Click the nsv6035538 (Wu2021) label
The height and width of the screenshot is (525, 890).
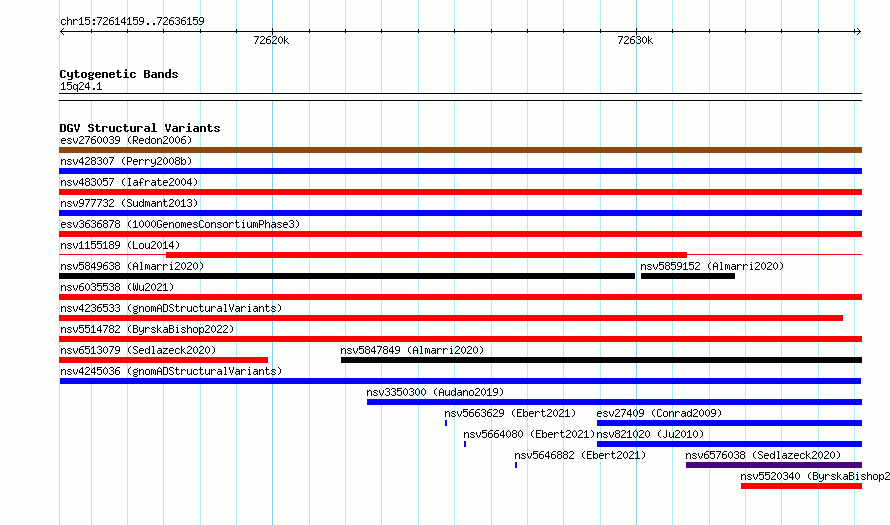pyautogui.click(x=117, y=287)
